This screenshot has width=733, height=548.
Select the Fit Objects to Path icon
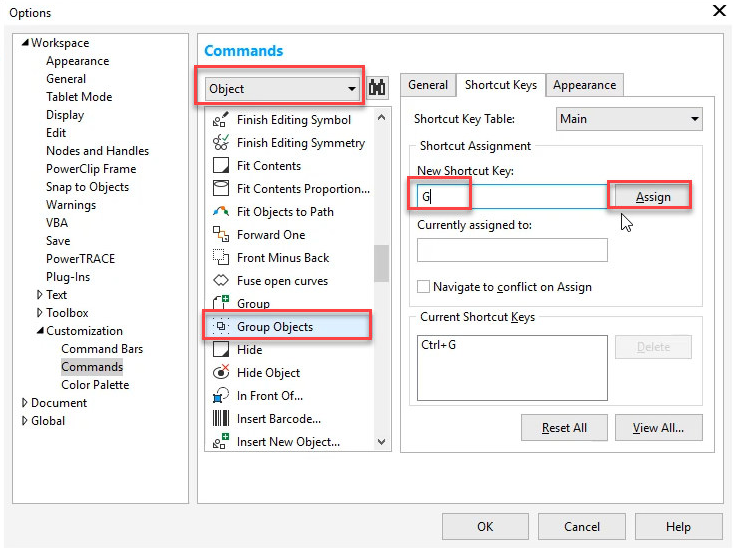(221, 212)
